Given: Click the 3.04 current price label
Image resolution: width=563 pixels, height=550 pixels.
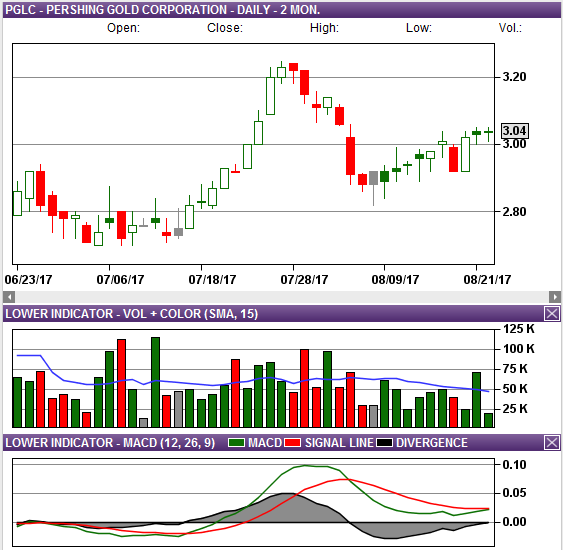Looking at the screenshot, I should 515,131.
